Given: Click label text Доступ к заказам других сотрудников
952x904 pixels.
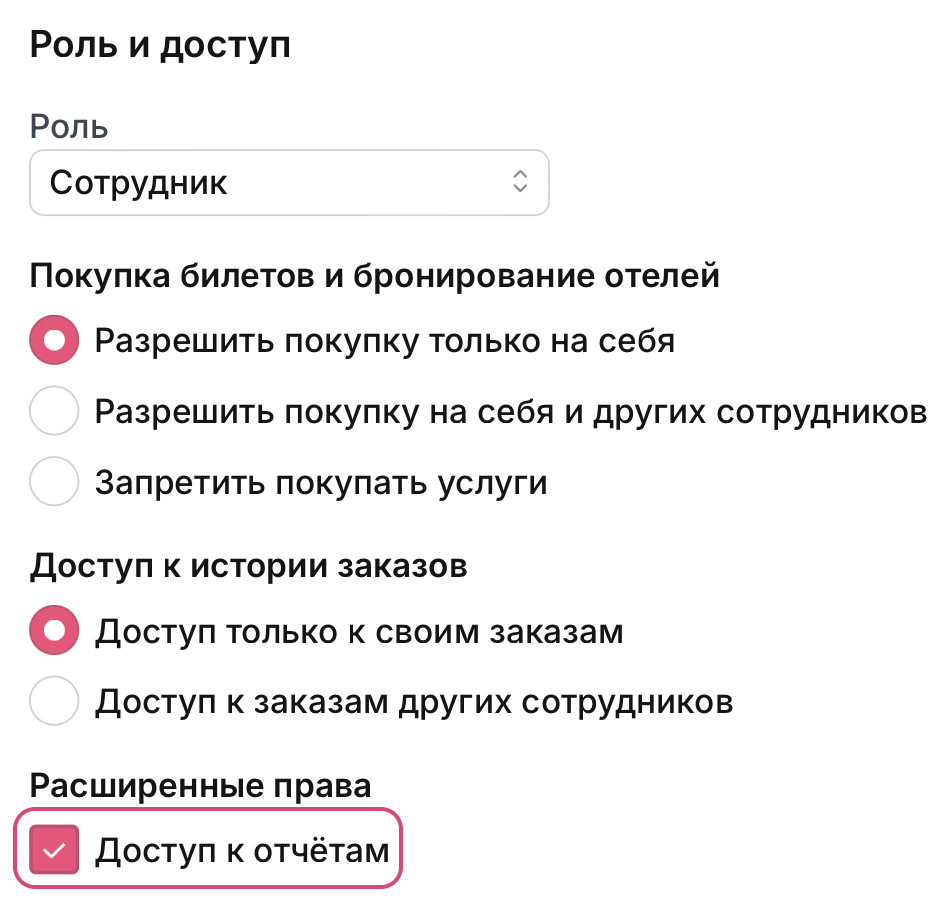Looking at the screenshot, I should pos(414,701).
